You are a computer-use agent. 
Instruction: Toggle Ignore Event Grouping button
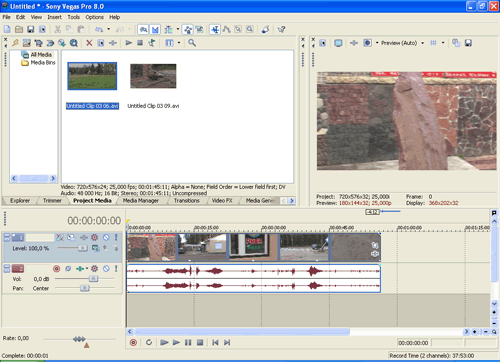pyautogui.click(x=199, y=29)
